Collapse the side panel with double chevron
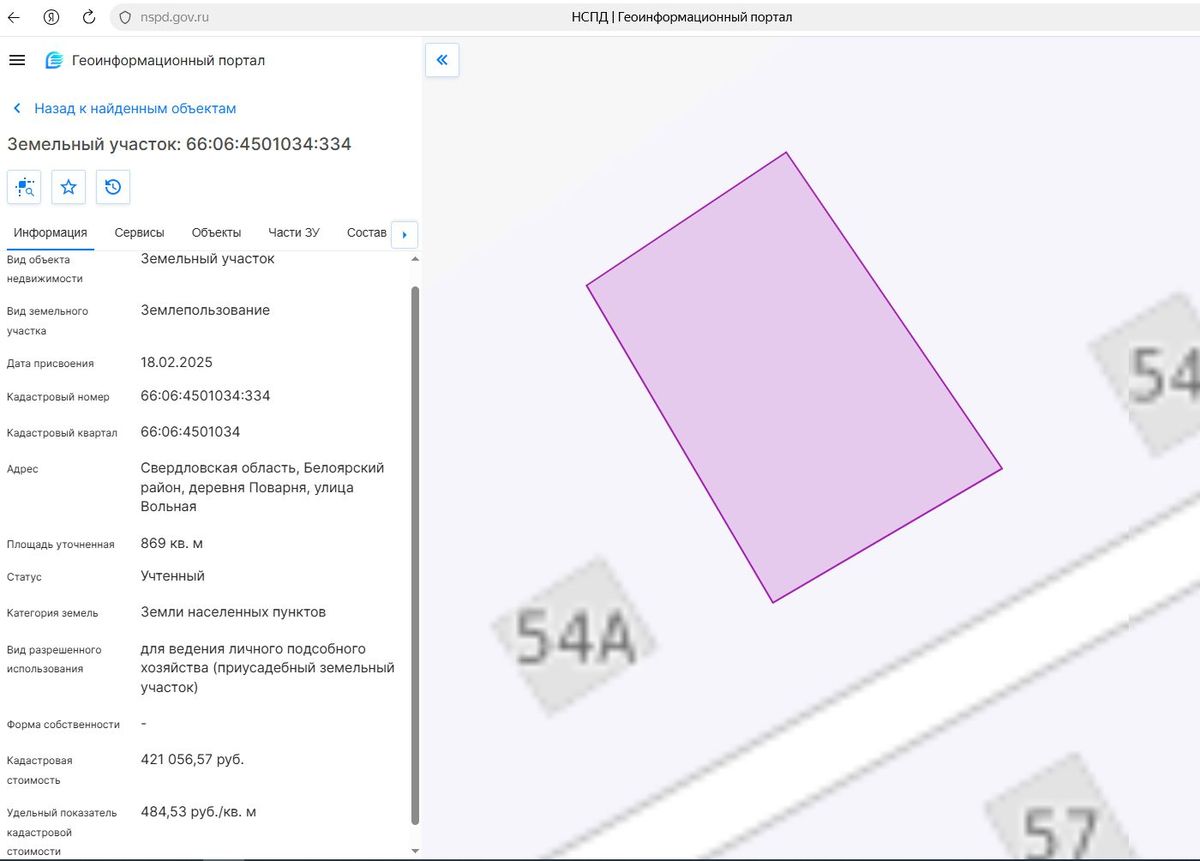Viewport: 1200px width, 861px height. pyautogui.click(x=442, y=60)
